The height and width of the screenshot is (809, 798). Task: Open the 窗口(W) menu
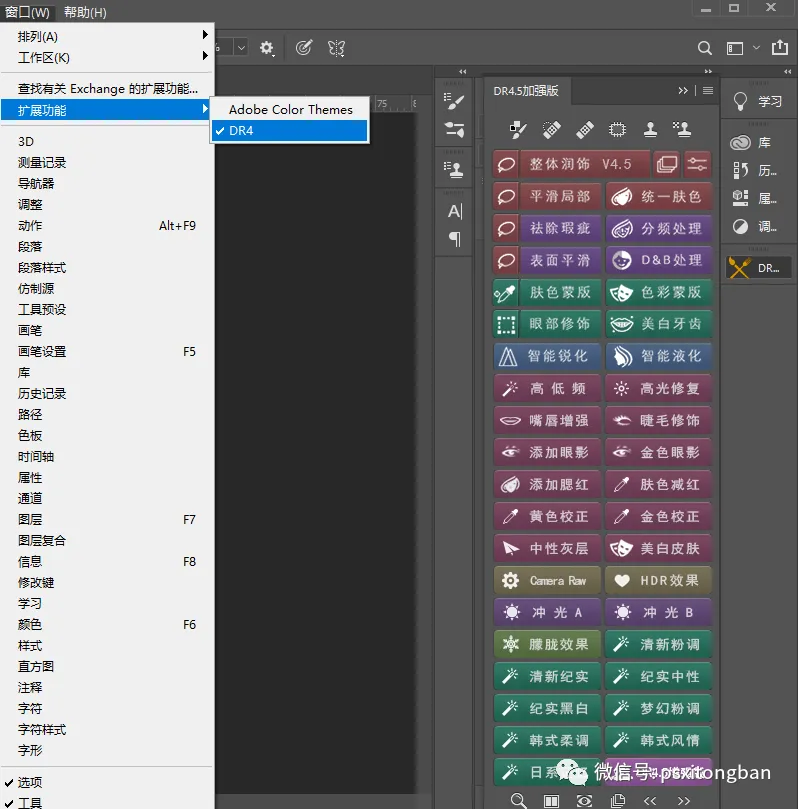coord(27,11)
